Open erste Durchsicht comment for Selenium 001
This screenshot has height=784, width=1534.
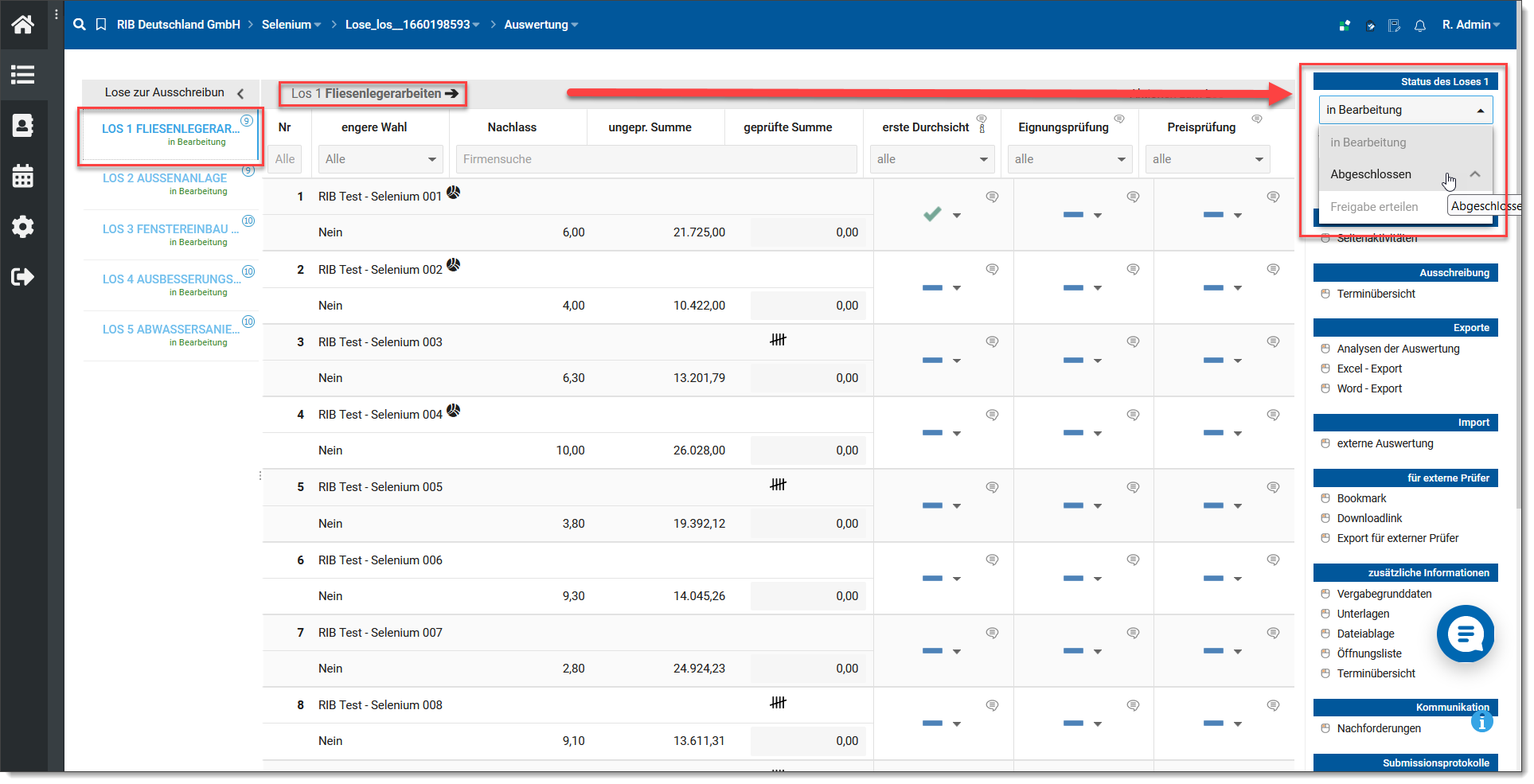[x=992, y=197]
